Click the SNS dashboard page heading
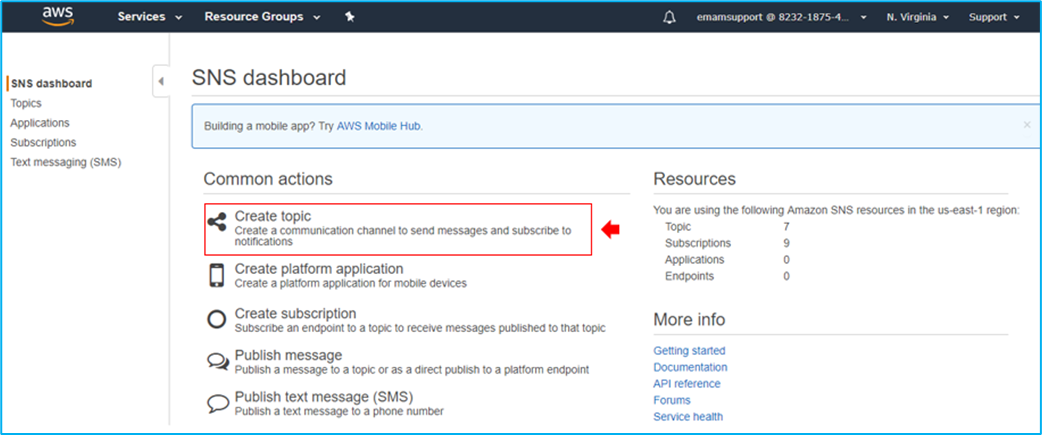This screenshot has height=435, width=1042. click(x=269, y=78)
